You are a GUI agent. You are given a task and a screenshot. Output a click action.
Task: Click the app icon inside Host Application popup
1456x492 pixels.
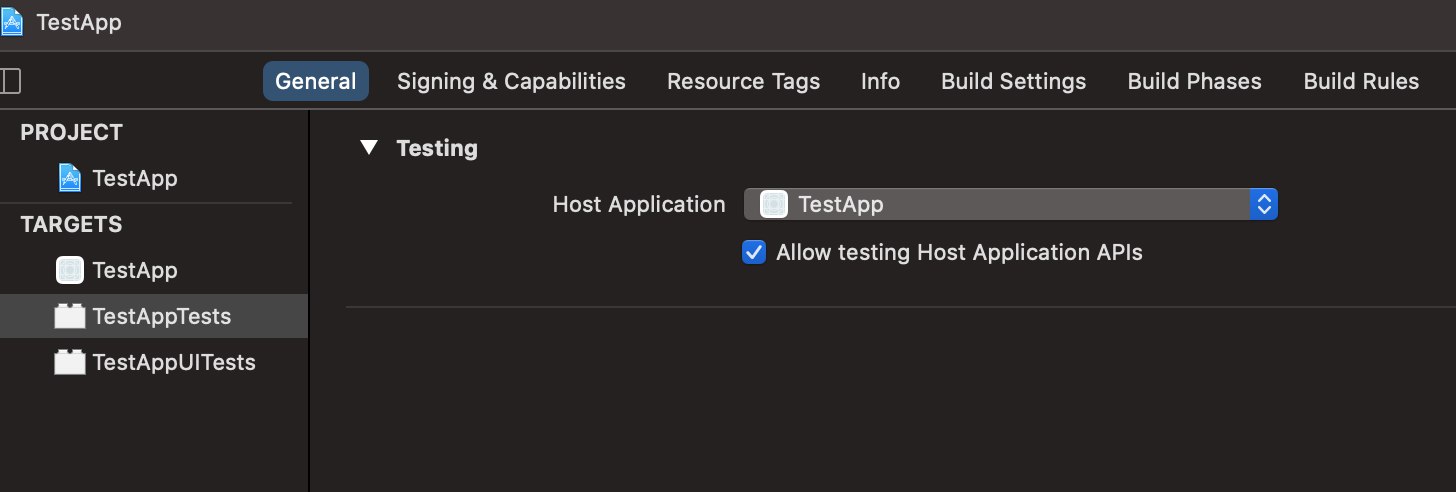point(773,205)
